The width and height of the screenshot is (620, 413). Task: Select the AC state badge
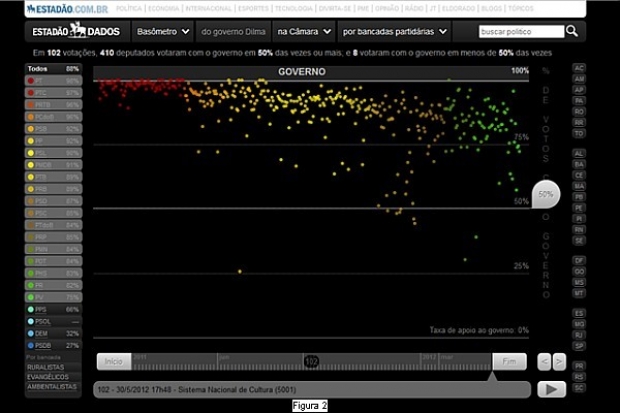click(x=580, y=68)
